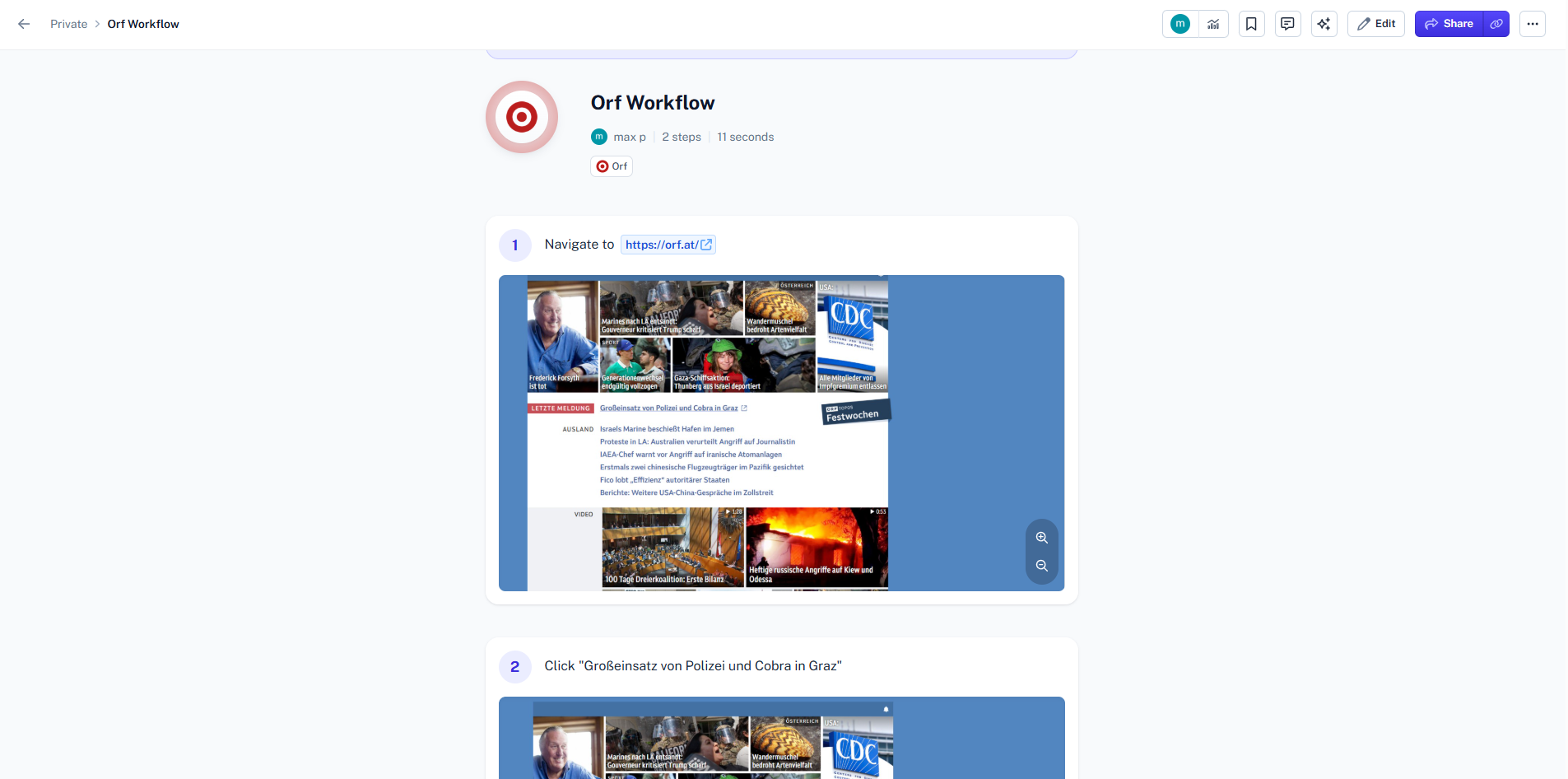Click the Edit button
The image size is (1568, 779).
coord(1376,24)
